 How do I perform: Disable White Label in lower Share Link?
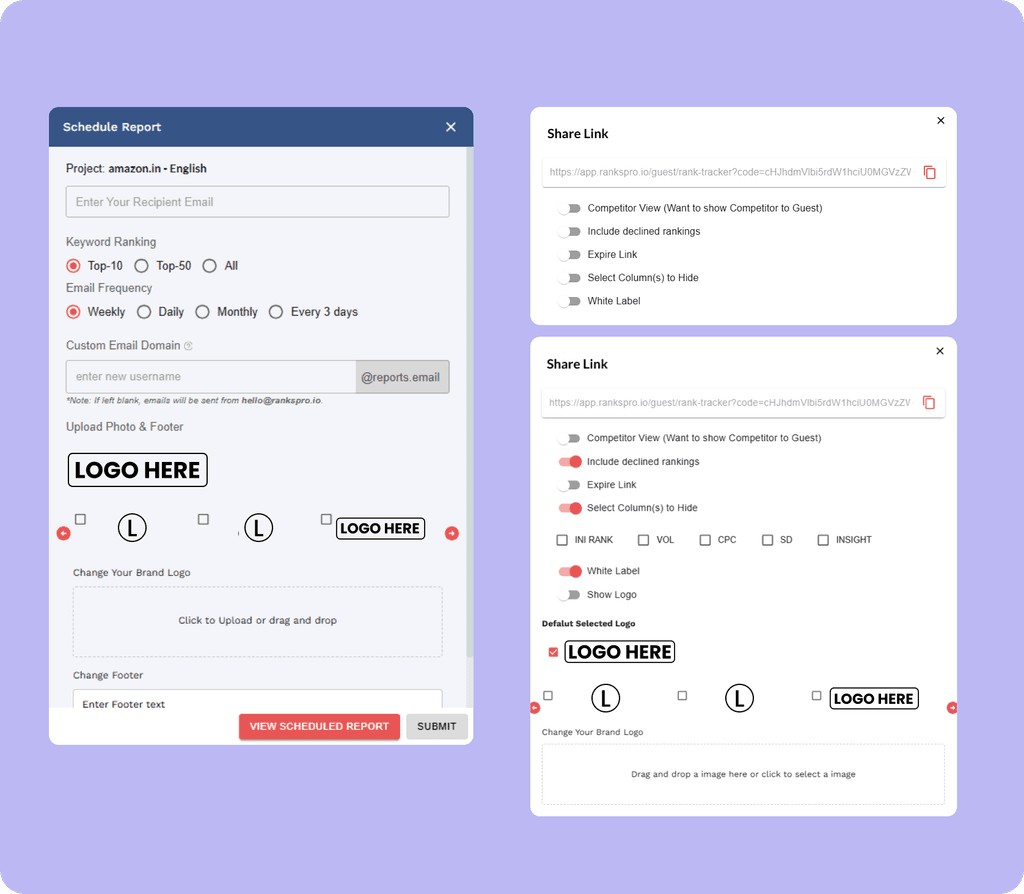(x=569, y=571)
